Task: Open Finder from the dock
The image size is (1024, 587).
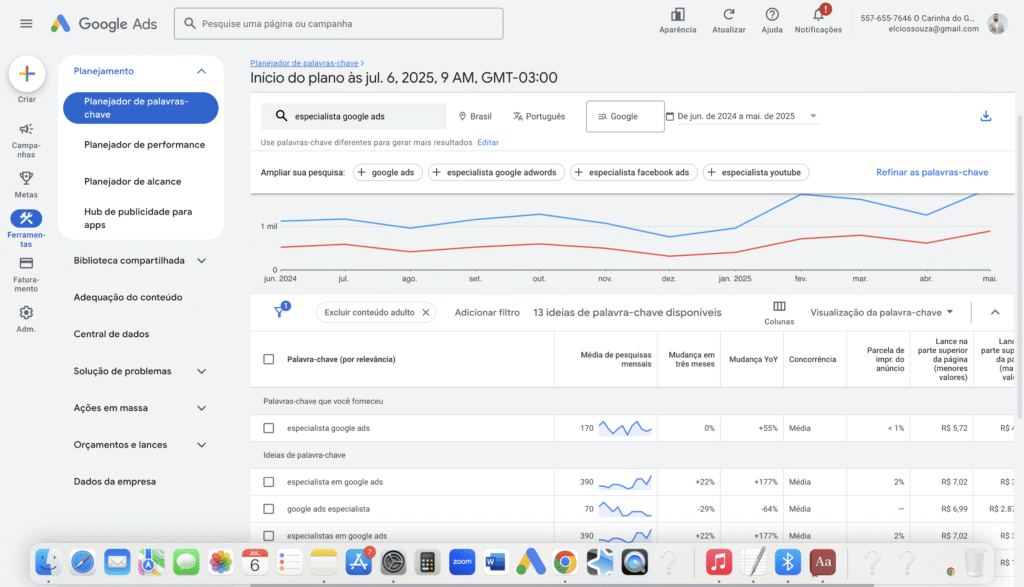Action: point(48,562)
